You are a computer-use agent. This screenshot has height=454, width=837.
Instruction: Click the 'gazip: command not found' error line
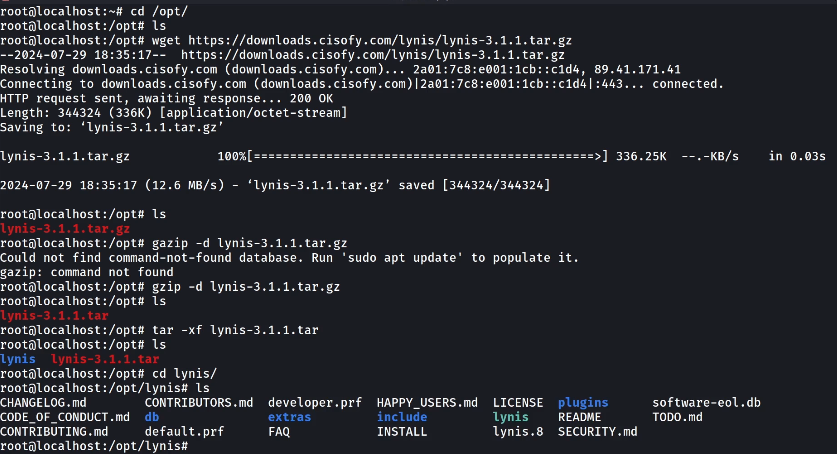[87, 272]
